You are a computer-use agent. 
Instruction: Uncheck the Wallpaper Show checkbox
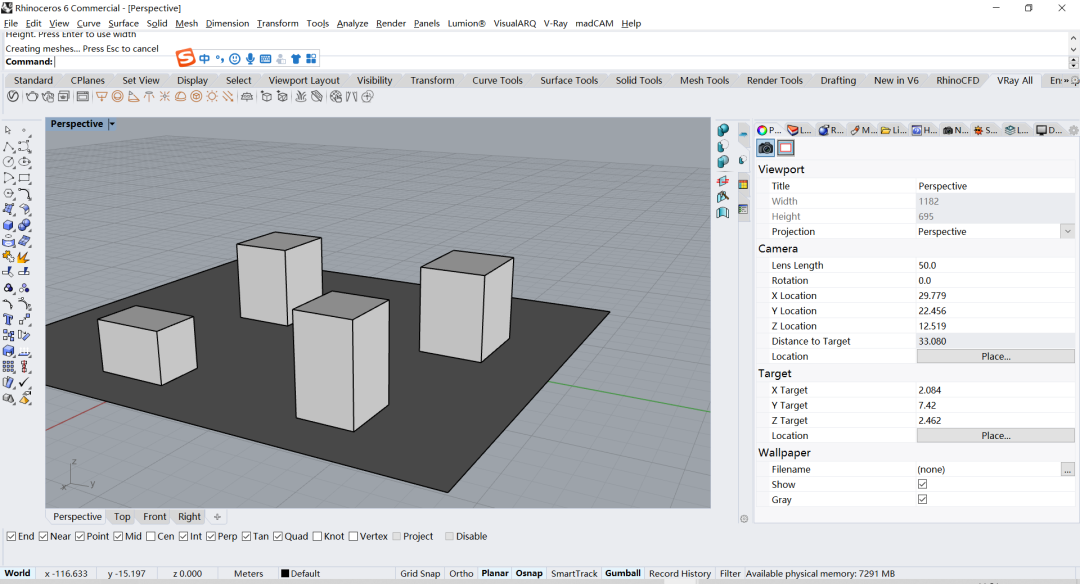pyautogui.click(x=922, y=485)
